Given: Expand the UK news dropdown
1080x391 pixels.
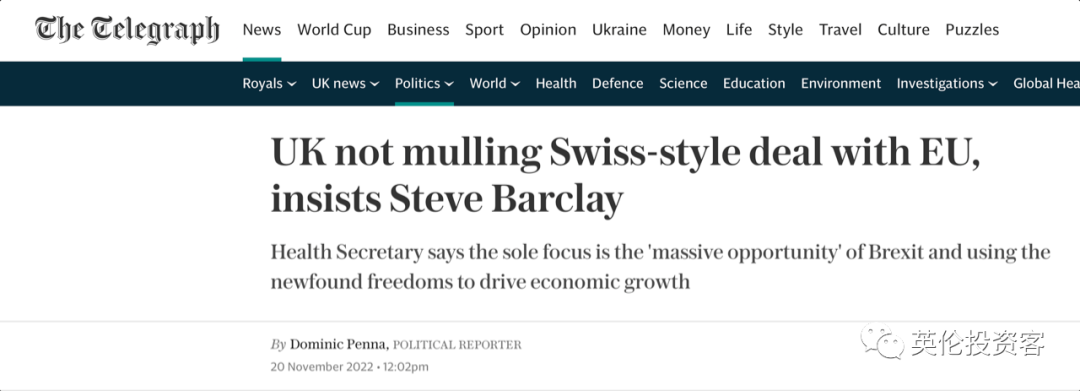Looking at the screenshot, I should (x=345, y=83).
